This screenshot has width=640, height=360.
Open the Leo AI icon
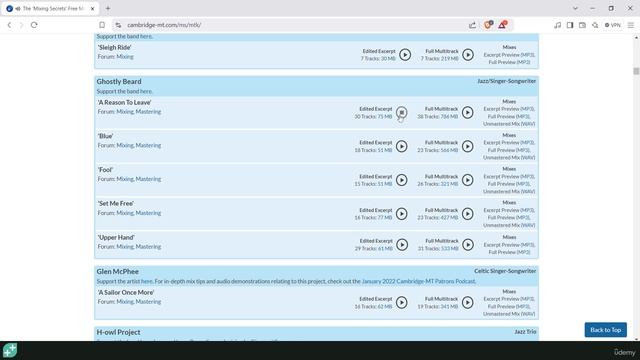pos(595,25)
